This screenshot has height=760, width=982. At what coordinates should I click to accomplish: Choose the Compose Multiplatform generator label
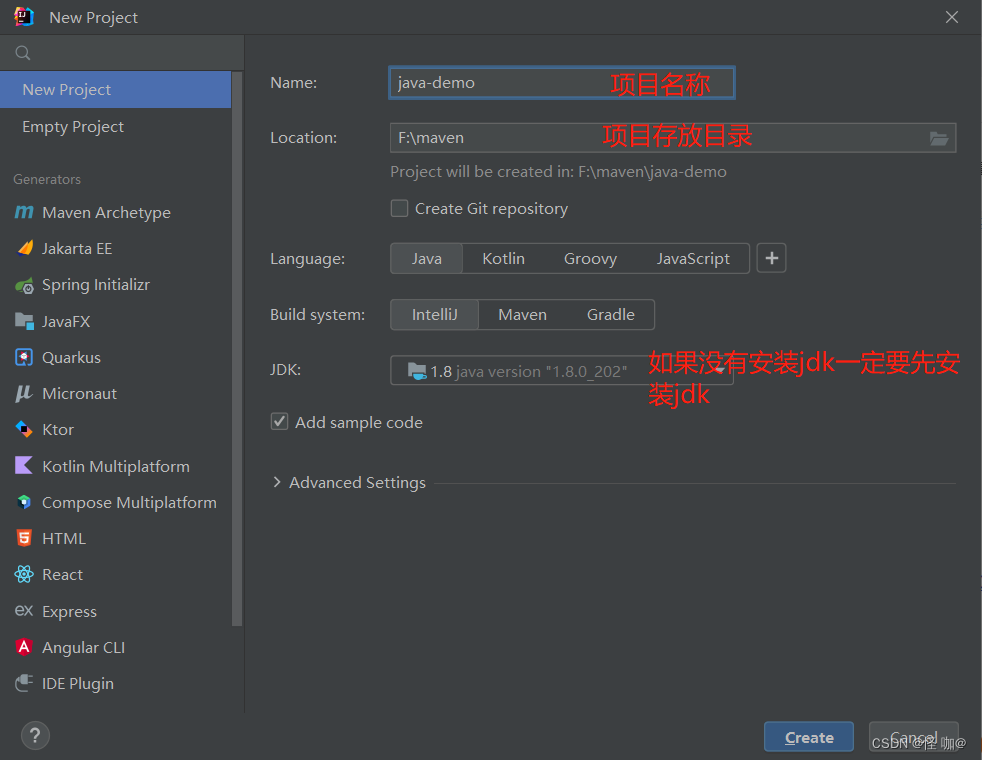pyautogui.click(x=129, y=503)
